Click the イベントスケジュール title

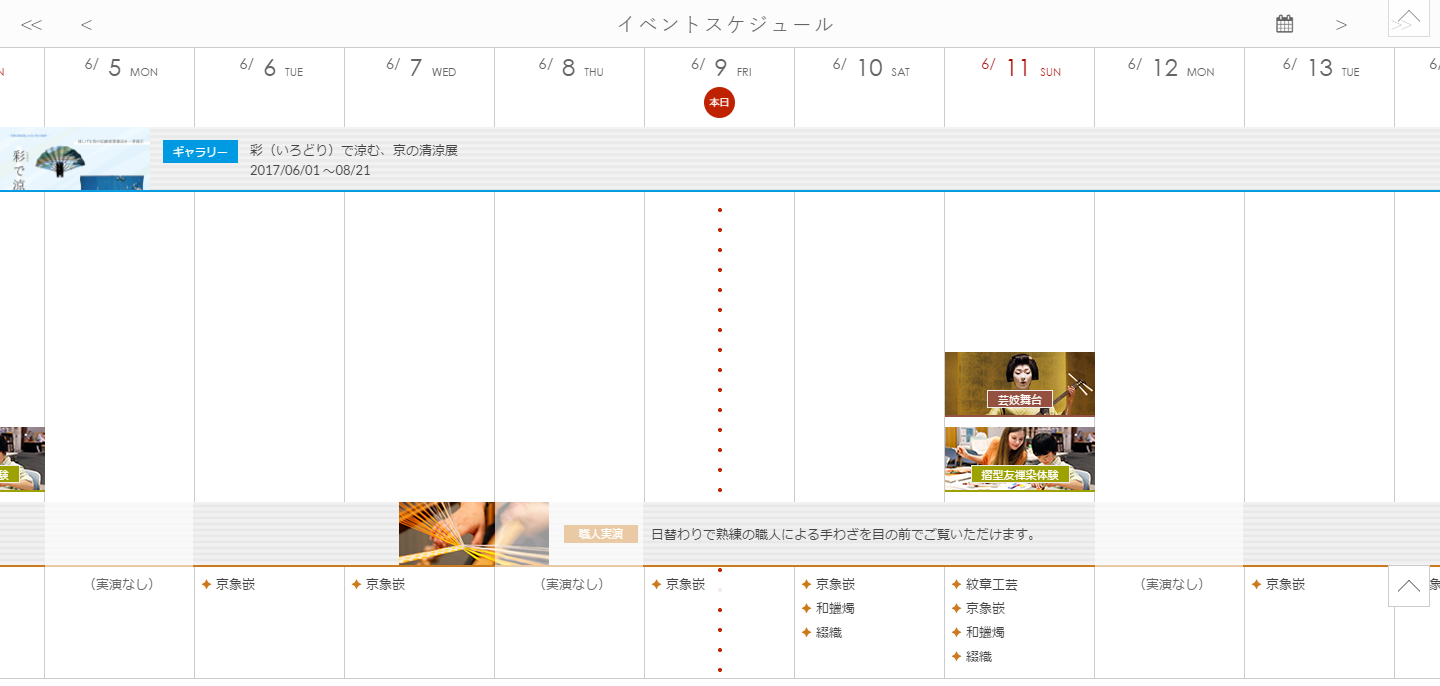click(x=725, y=24)
